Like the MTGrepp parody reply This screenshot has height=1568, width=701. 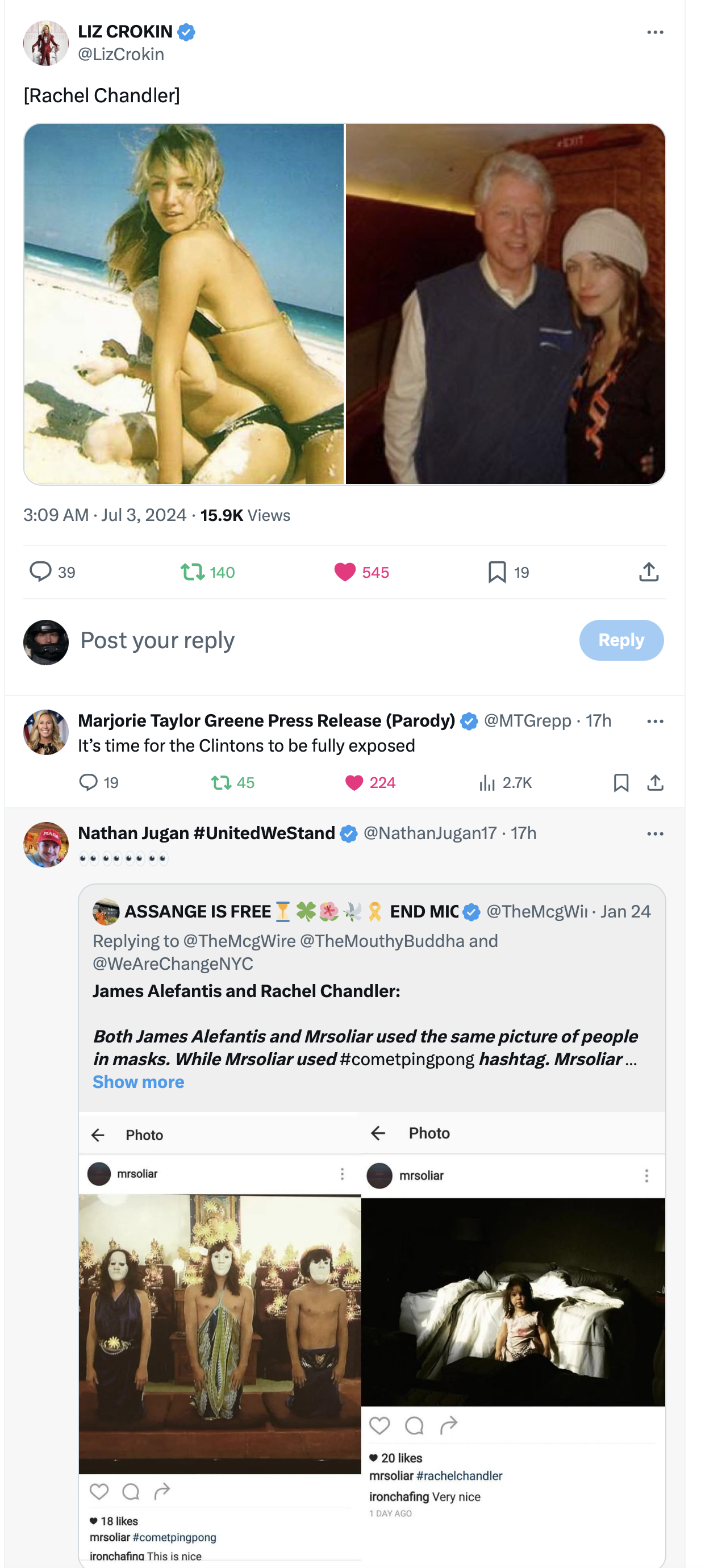click(354, 783)
